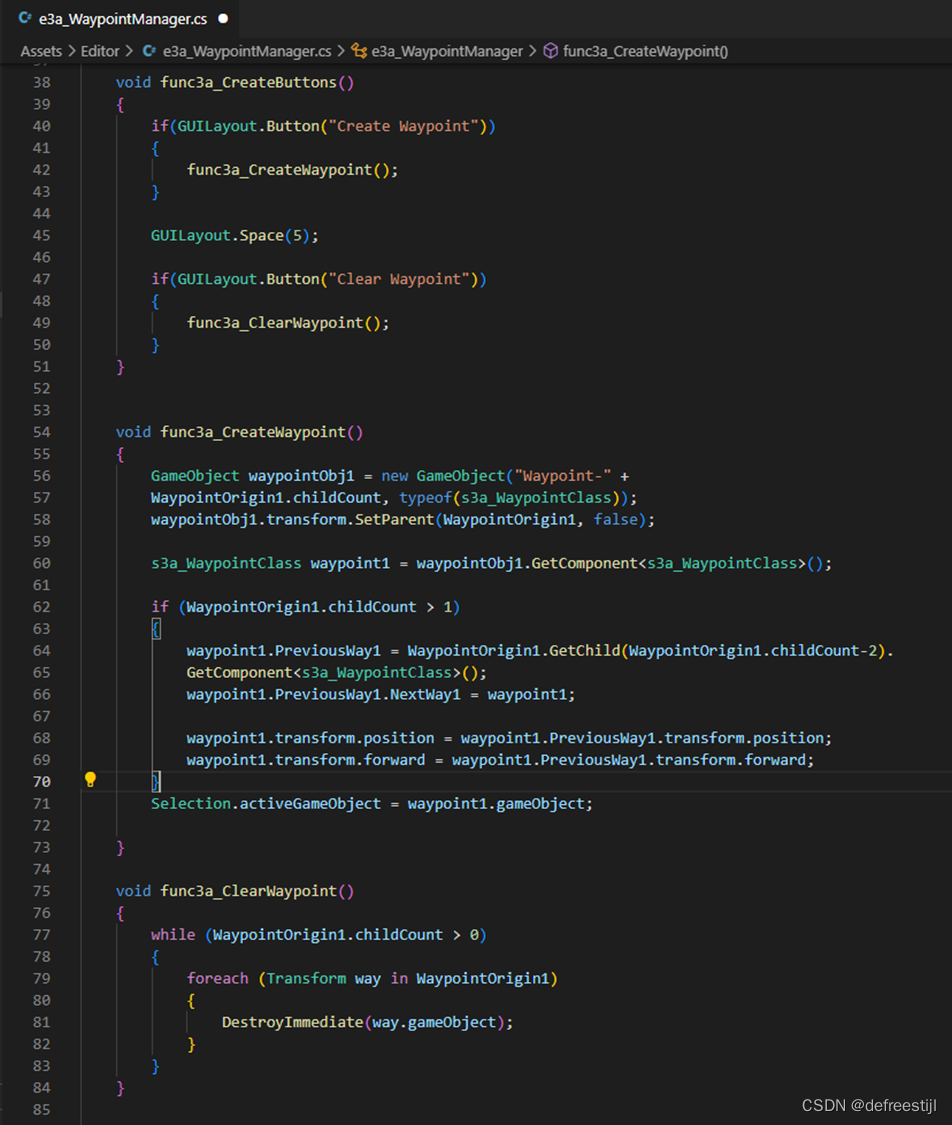Open the Editor breadcrumb dropdown
The height and width of the screenshot is (1125, 952).
(100, 51)
